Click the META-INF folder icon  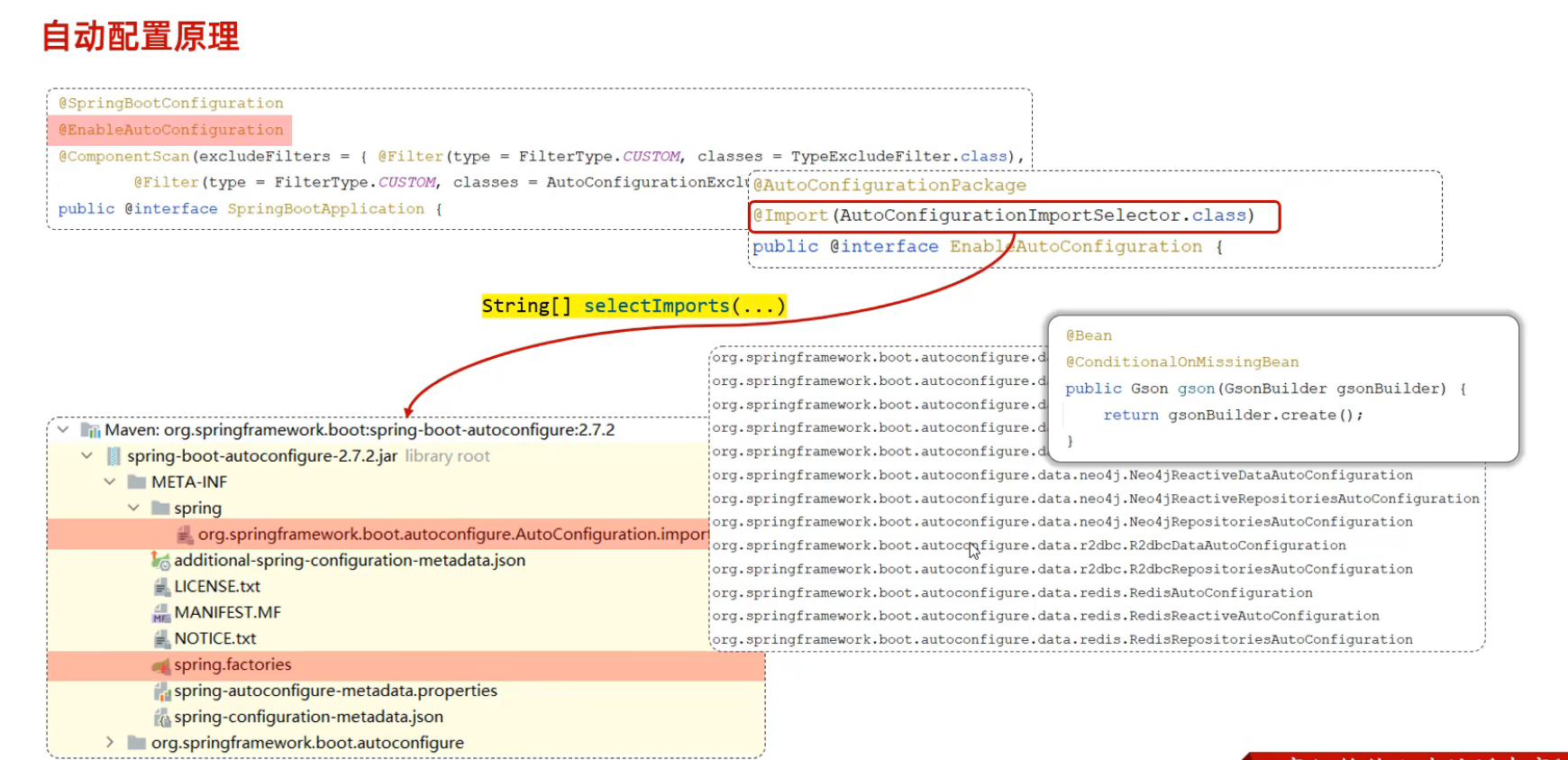137,482
